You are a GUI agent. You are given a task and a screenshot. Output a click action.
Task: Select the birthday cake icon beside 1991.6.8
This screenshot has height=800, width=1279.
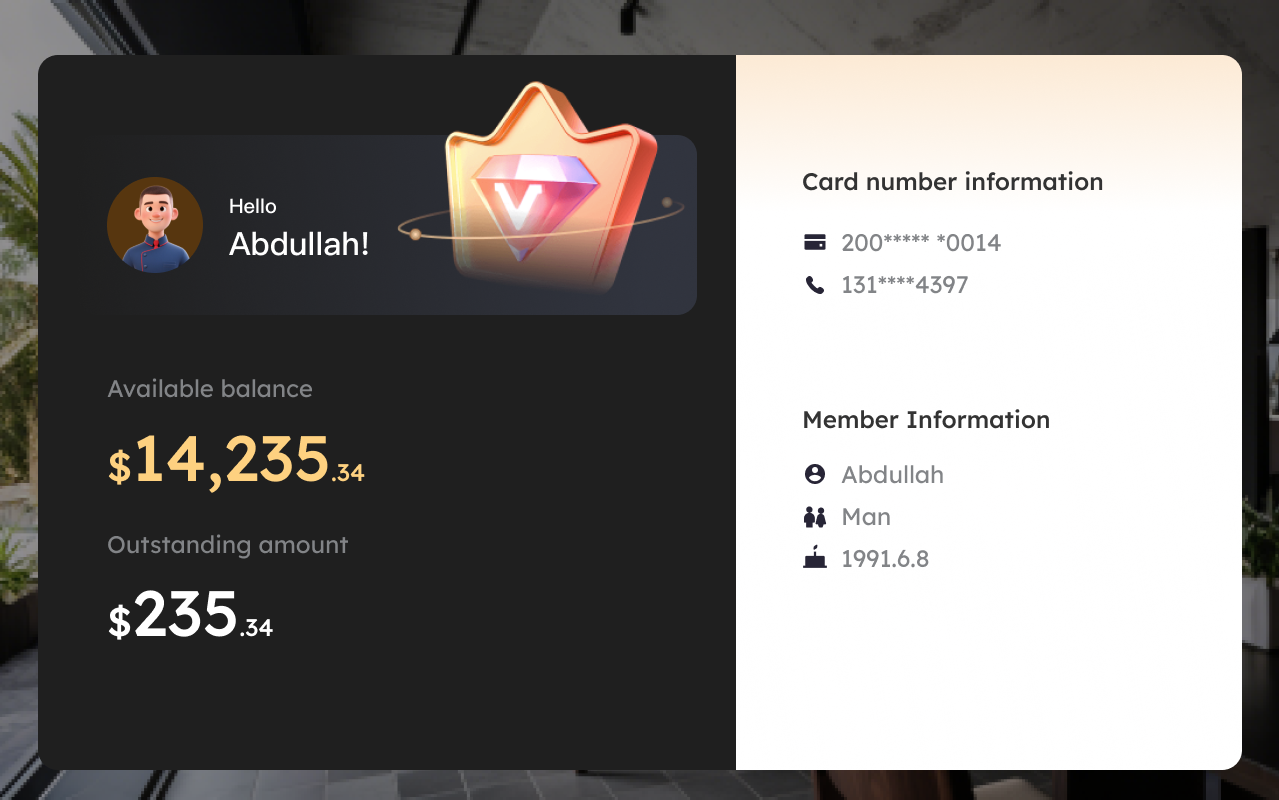815,558
